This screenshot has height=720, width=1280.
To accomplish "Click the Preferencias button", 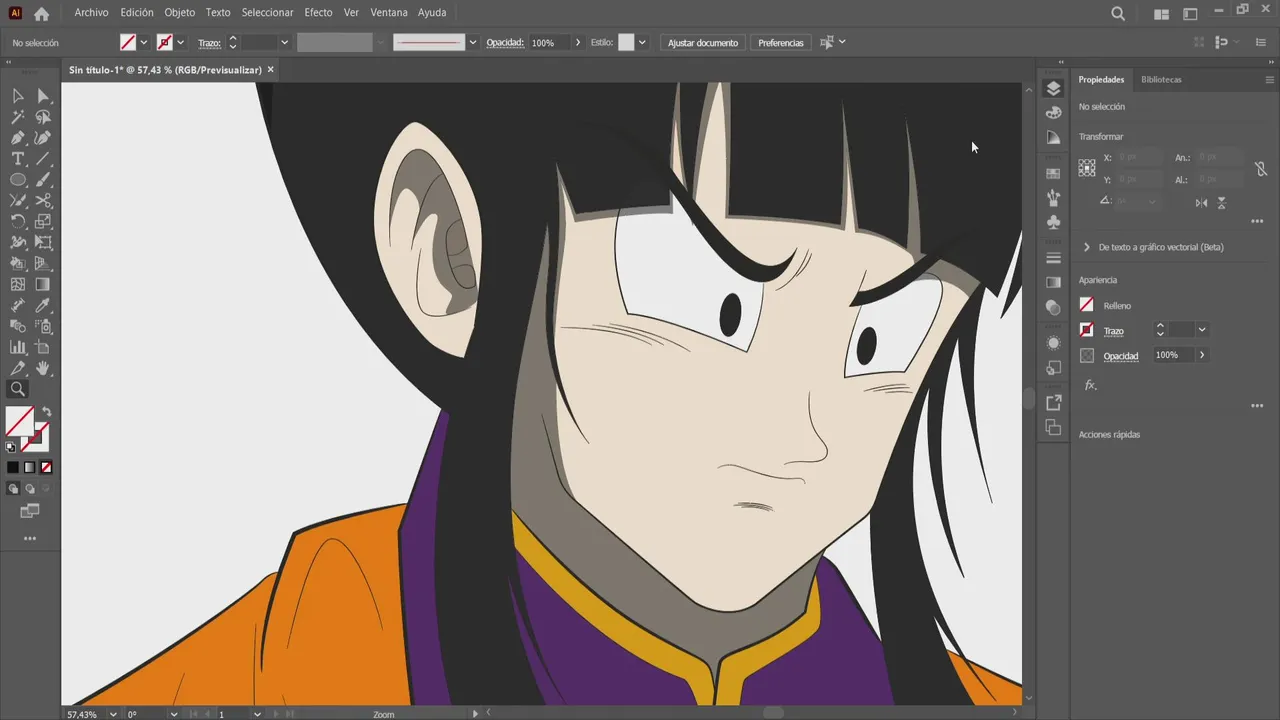I will click(x=781, y=43).
